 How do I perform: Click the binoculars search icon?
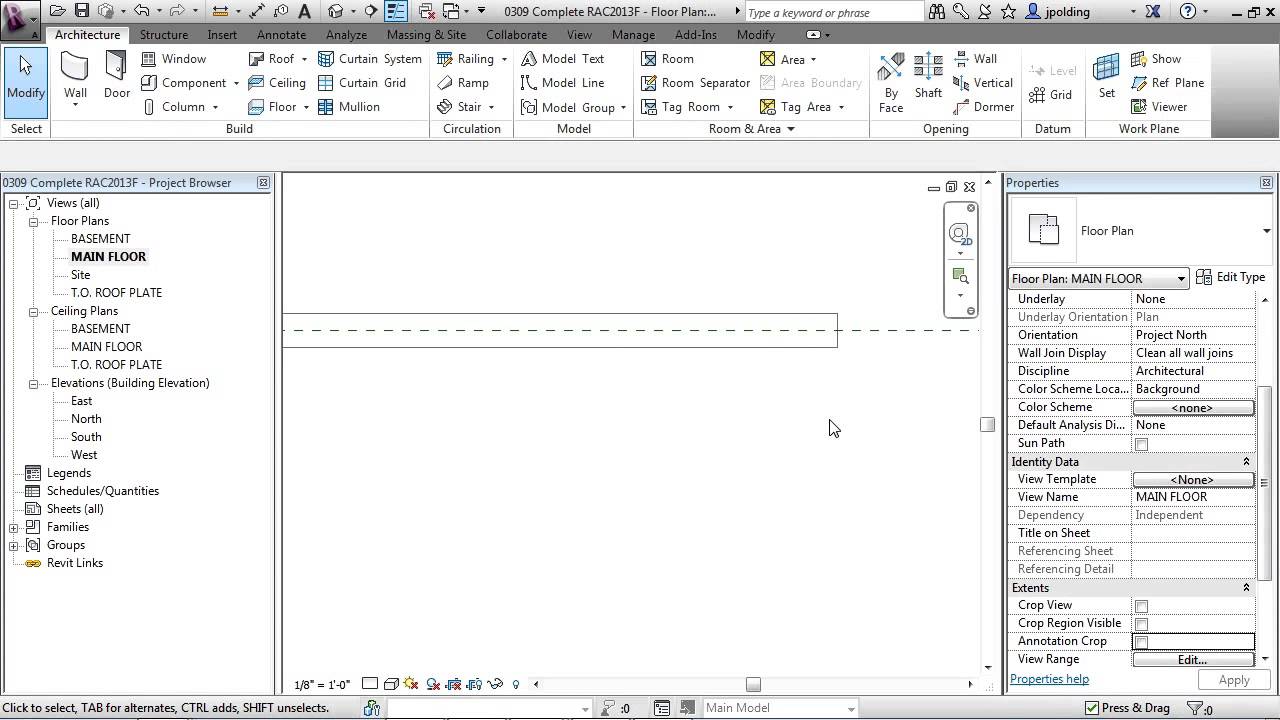(x=937, y=12)
